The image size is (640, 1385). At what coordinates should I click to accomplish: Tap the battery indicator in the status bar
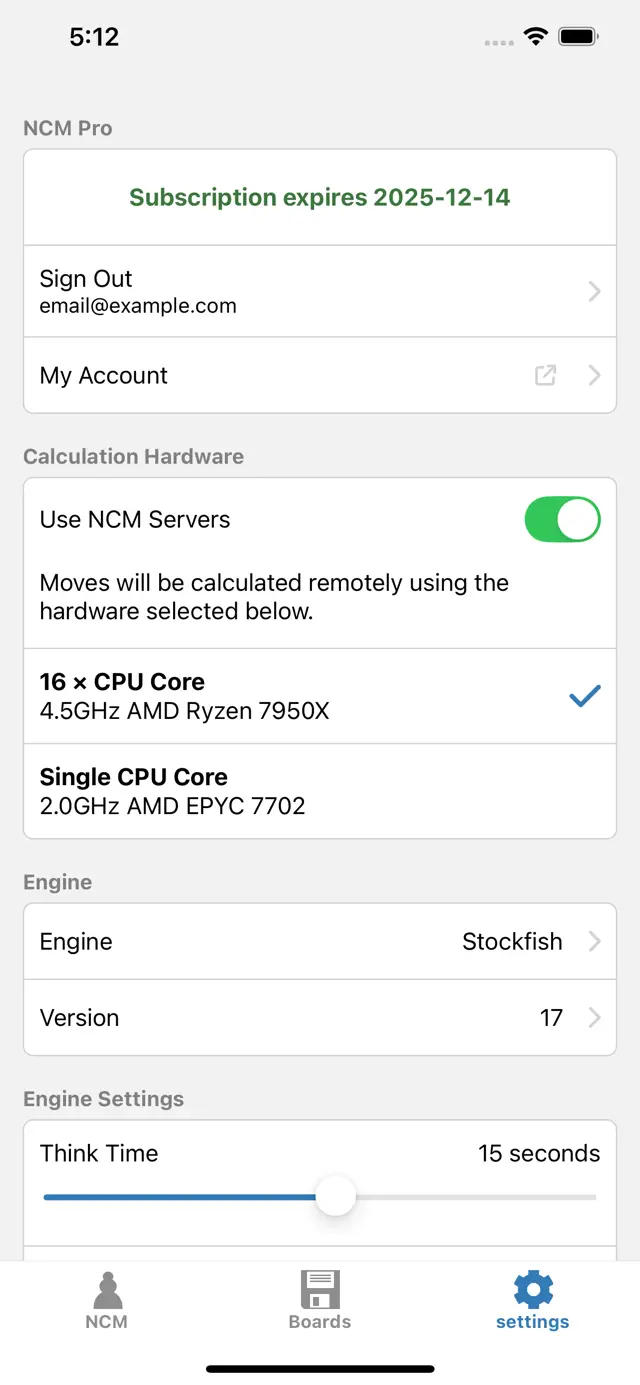pos(578,35)
